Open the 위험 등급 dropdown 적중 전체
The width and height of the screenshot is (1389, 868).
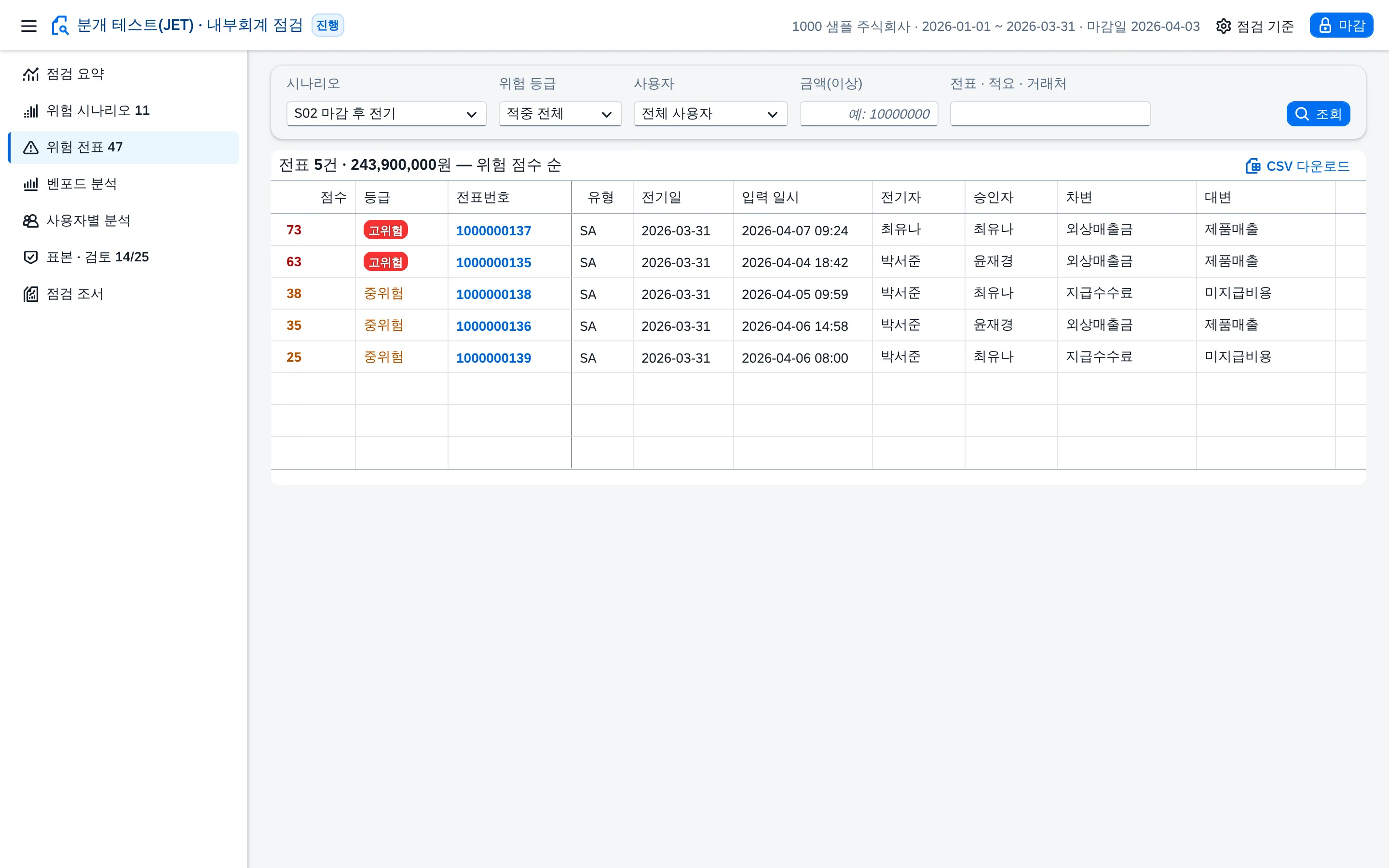(559, 114)
